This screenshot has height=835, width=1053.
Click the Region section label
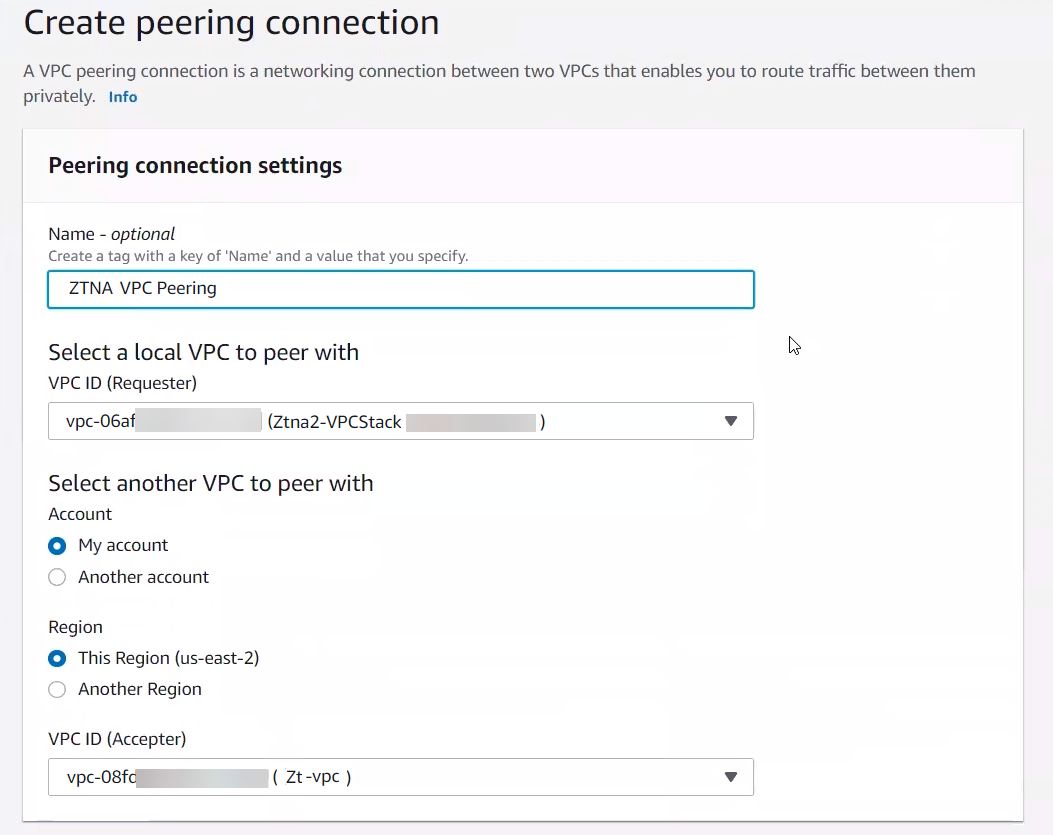[x=75, y=627]
